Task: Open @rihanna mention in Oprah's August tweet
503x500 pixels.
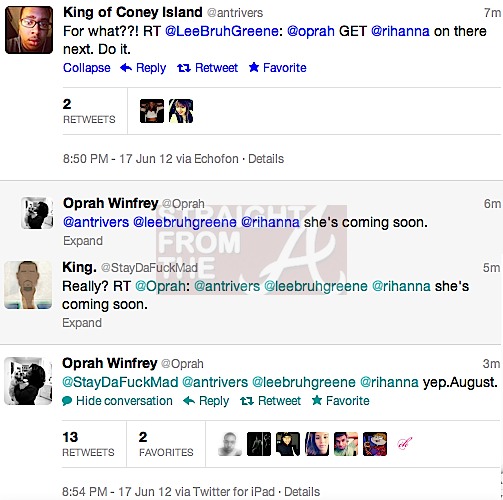Action: point(389,382)
